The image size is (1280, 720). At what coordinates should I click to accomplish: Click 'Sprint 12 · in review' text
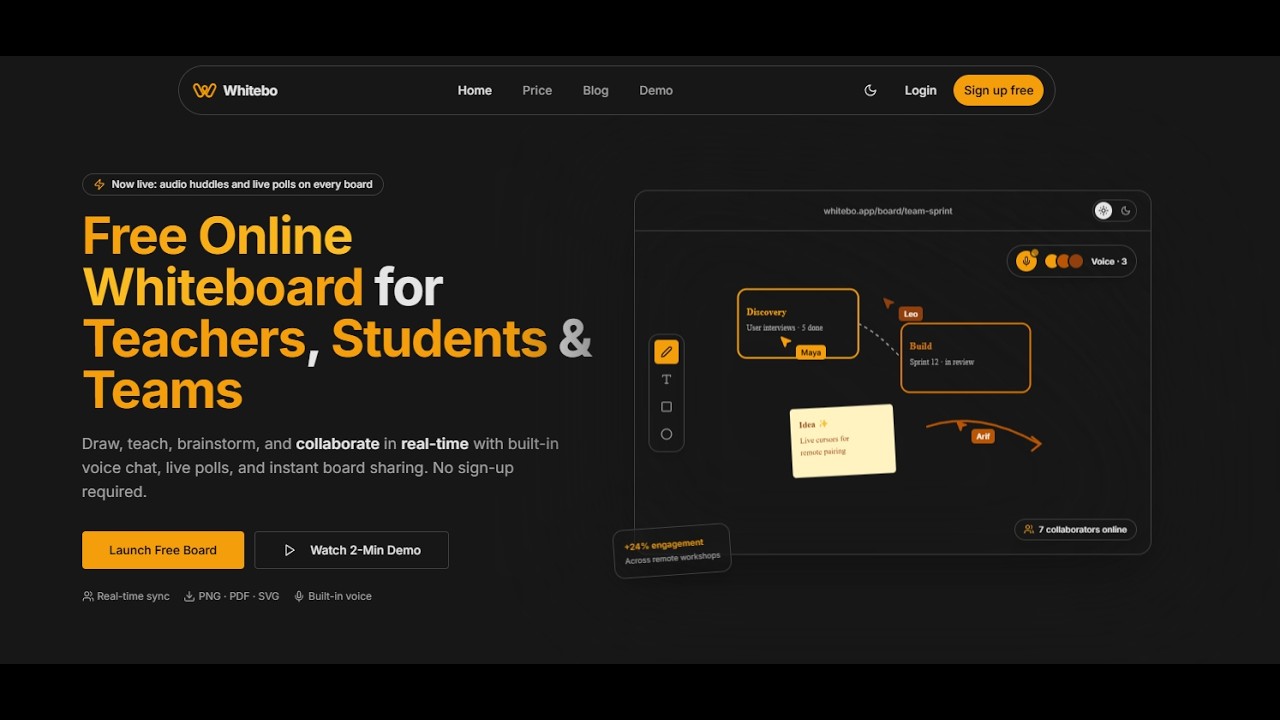tap(942, 362)
